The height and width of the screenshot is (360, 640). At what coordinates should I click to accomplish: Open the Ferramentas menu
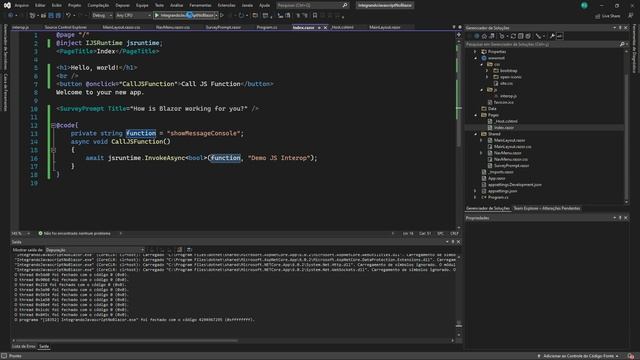pos(200,5)
